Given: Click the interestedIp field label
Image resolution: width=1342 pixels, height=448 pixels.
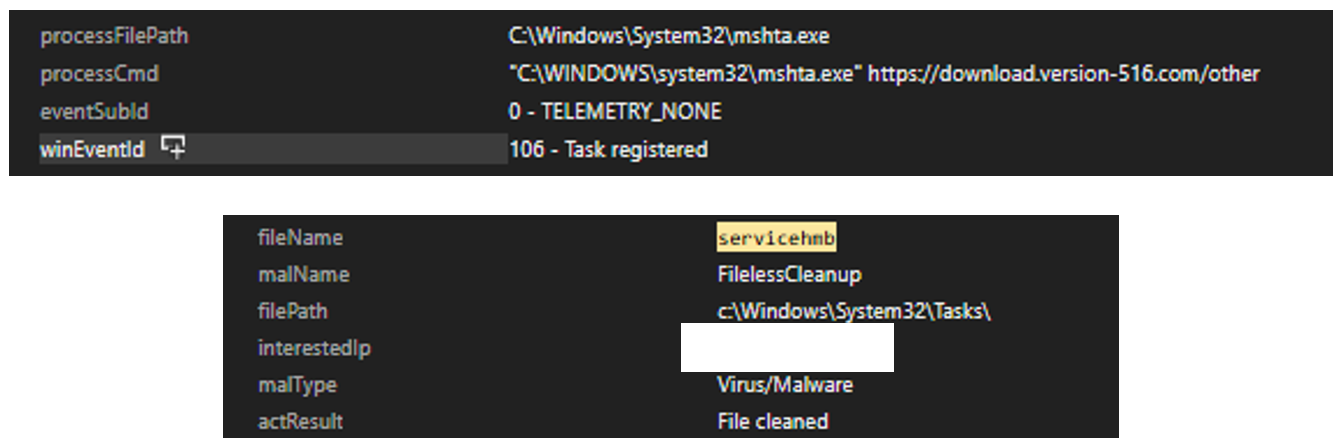Looking at the screenshot, I should point(307,348).
